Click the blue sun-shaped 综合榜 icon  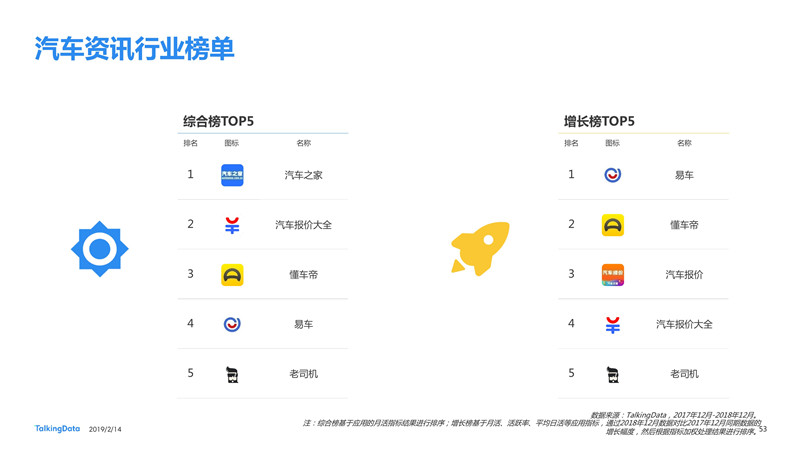coord(99,249)
